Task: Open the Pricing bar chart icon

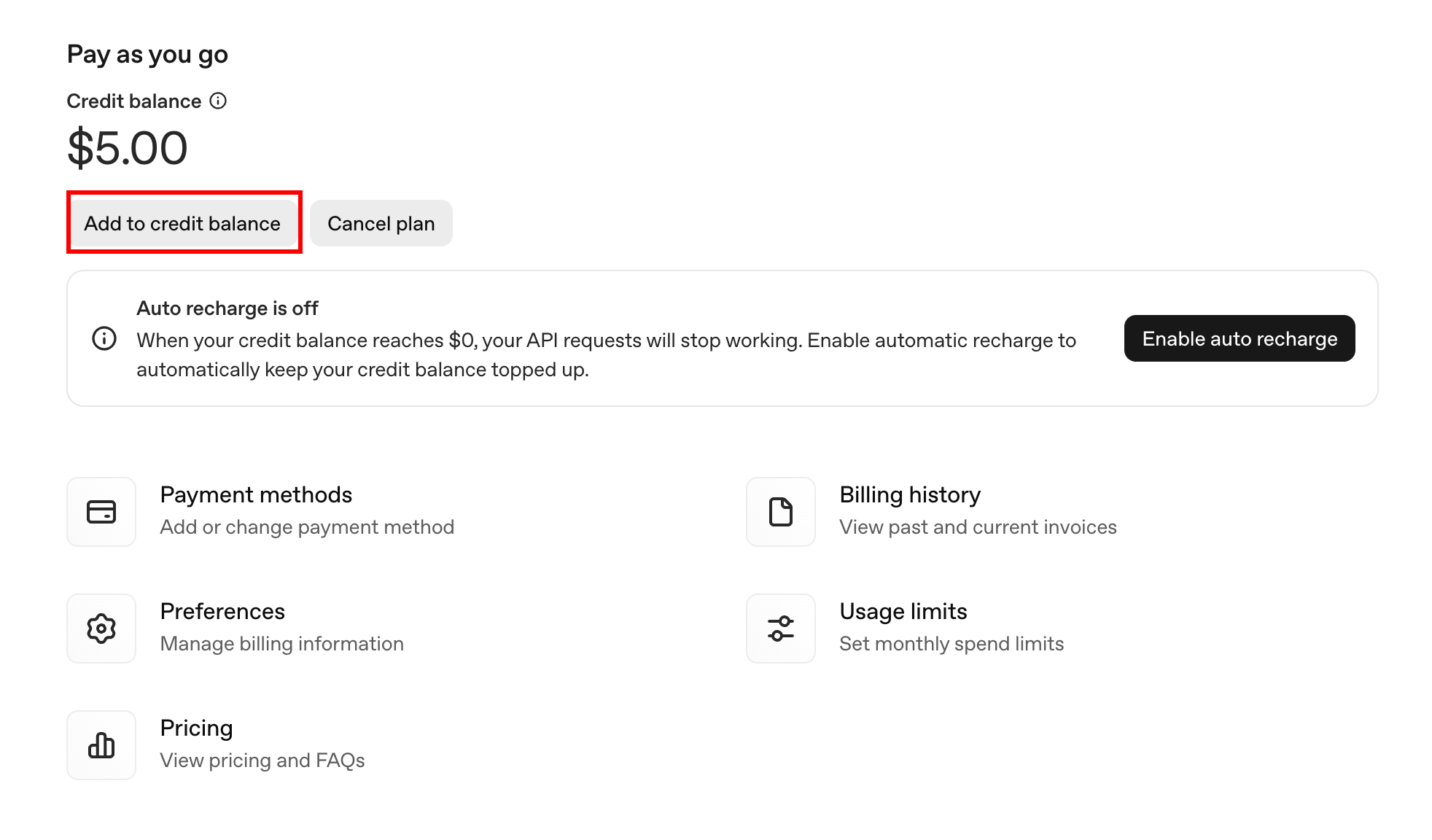Action: tap(101, 745)
